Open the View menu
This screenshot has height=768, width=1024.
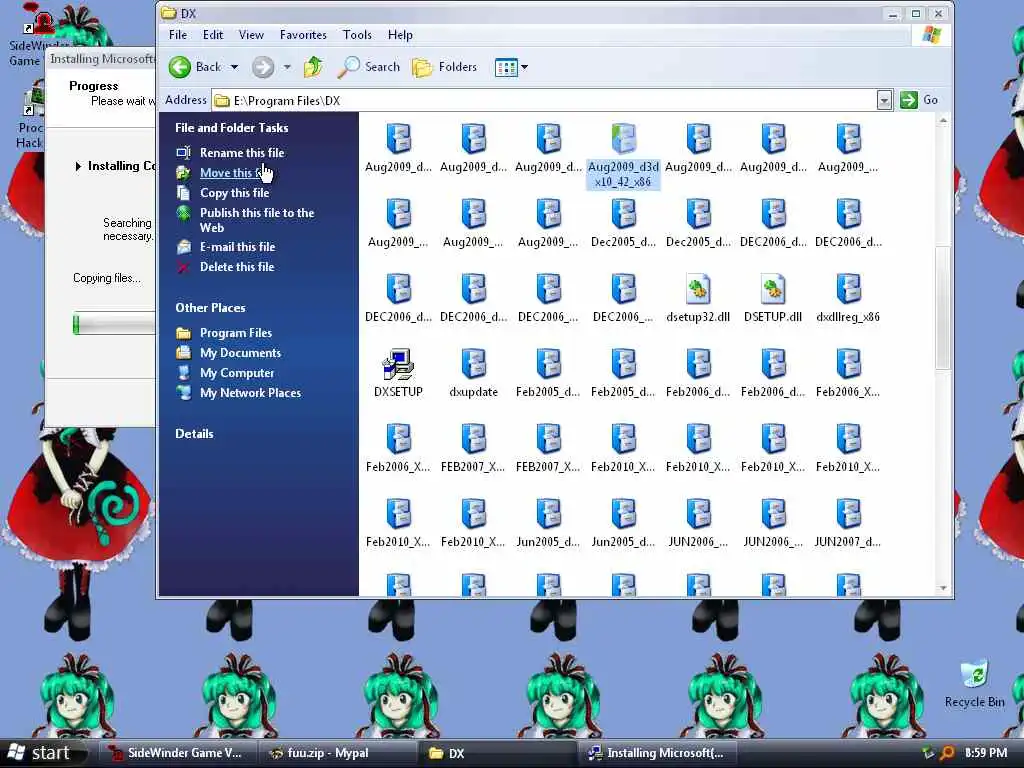tap(251, 35)
